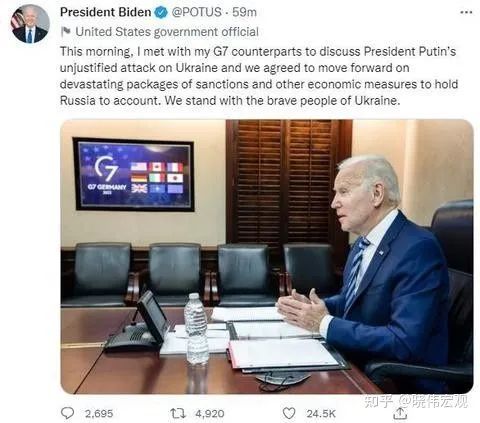Click the United States government official label
Viewport: 480px width, 423px height.
click(x=167, y=32)
